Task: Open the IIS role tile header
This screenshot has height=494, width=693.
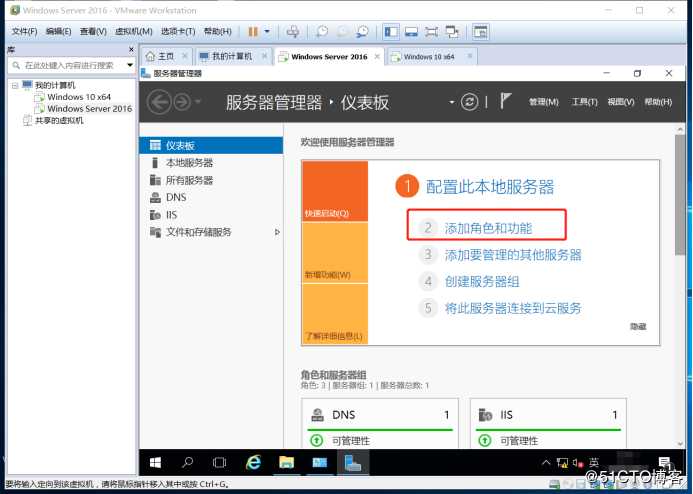Action: click(548, 414)
